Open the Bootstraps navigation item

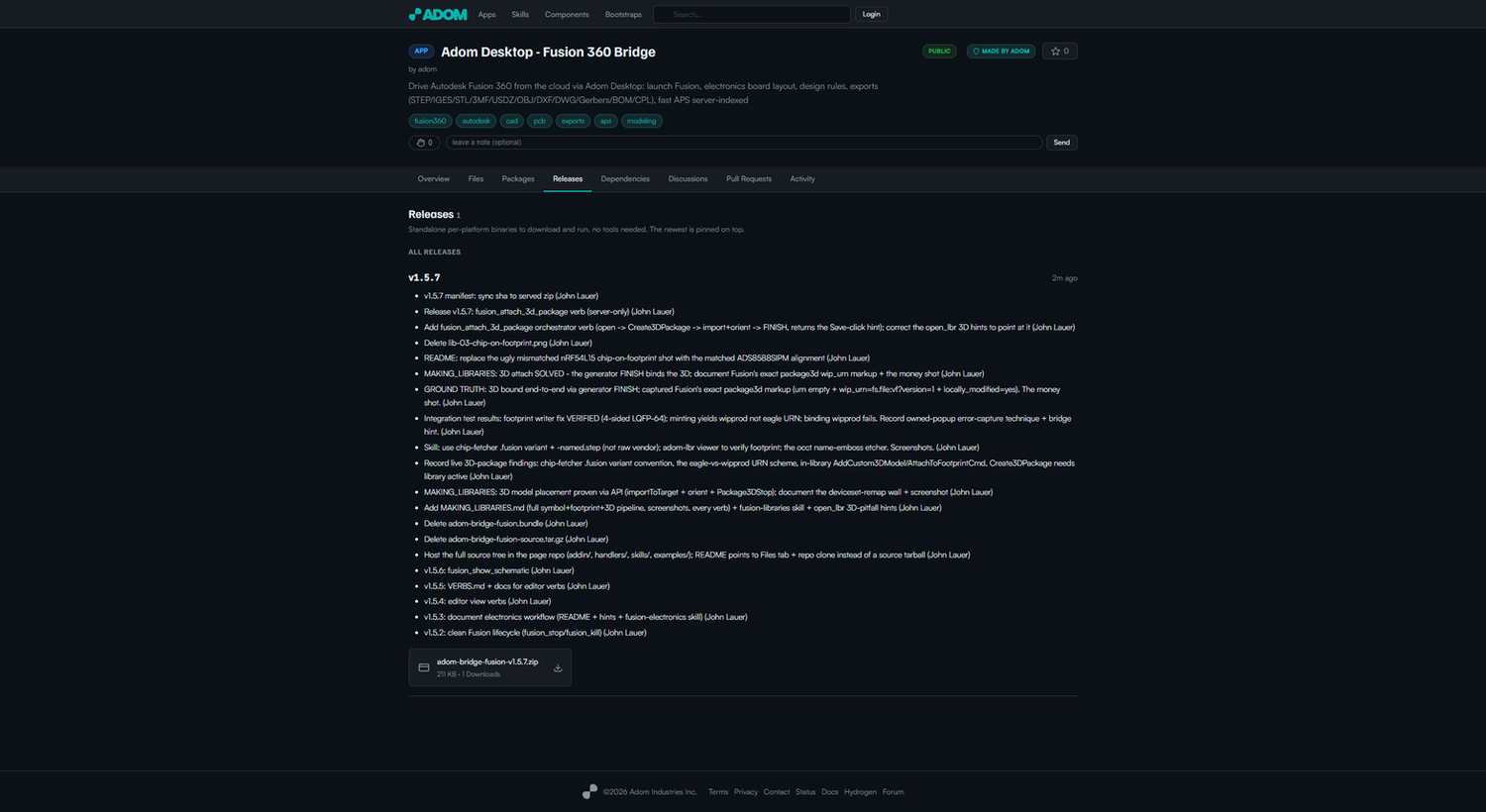(623, 14)
